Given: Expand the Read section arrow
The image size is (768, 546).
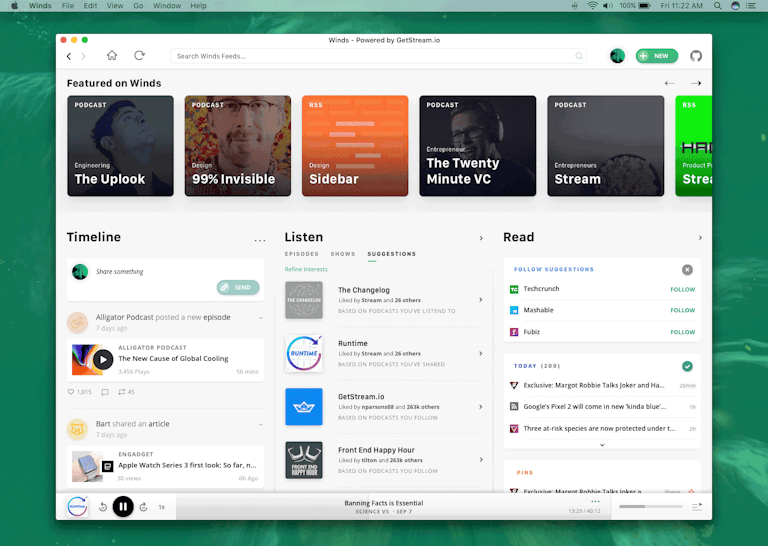Looking at the screenshot, I should click(700, 237).
